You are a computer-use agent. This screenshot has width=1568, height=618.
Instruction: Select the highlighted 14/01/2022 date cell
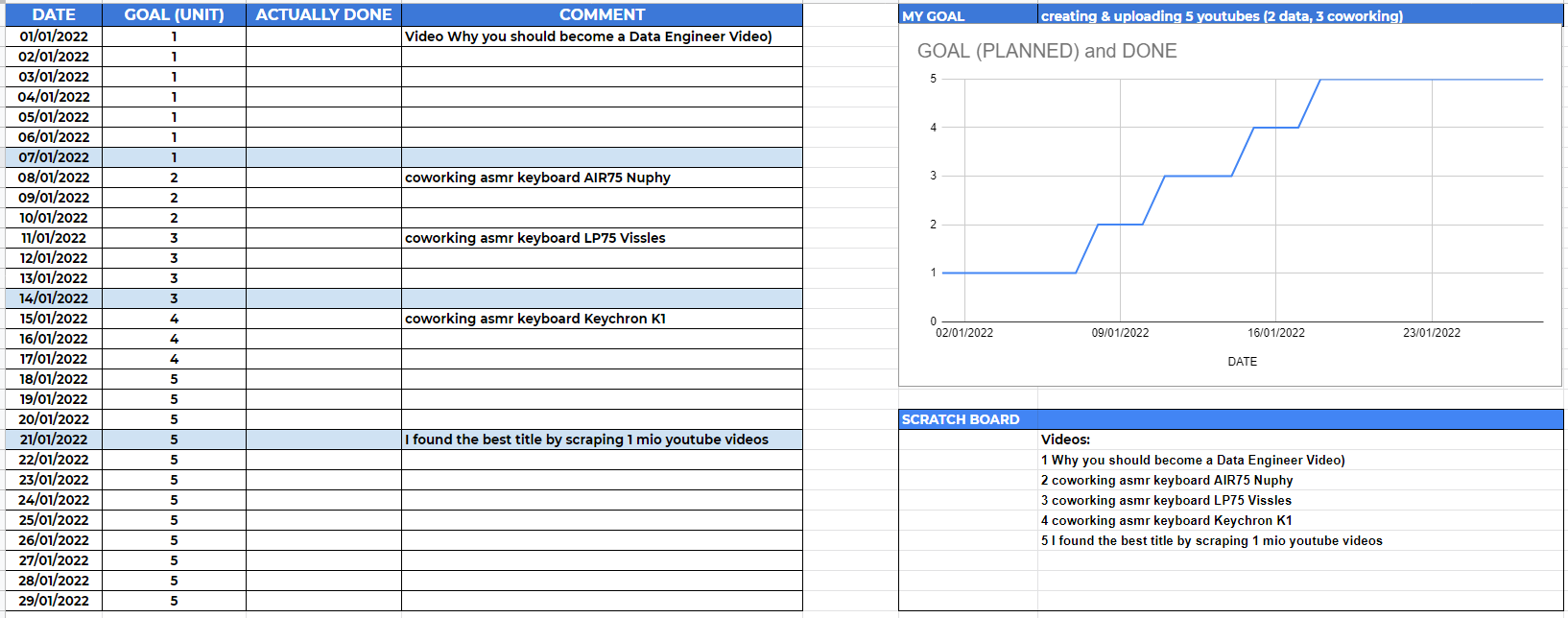54,298
